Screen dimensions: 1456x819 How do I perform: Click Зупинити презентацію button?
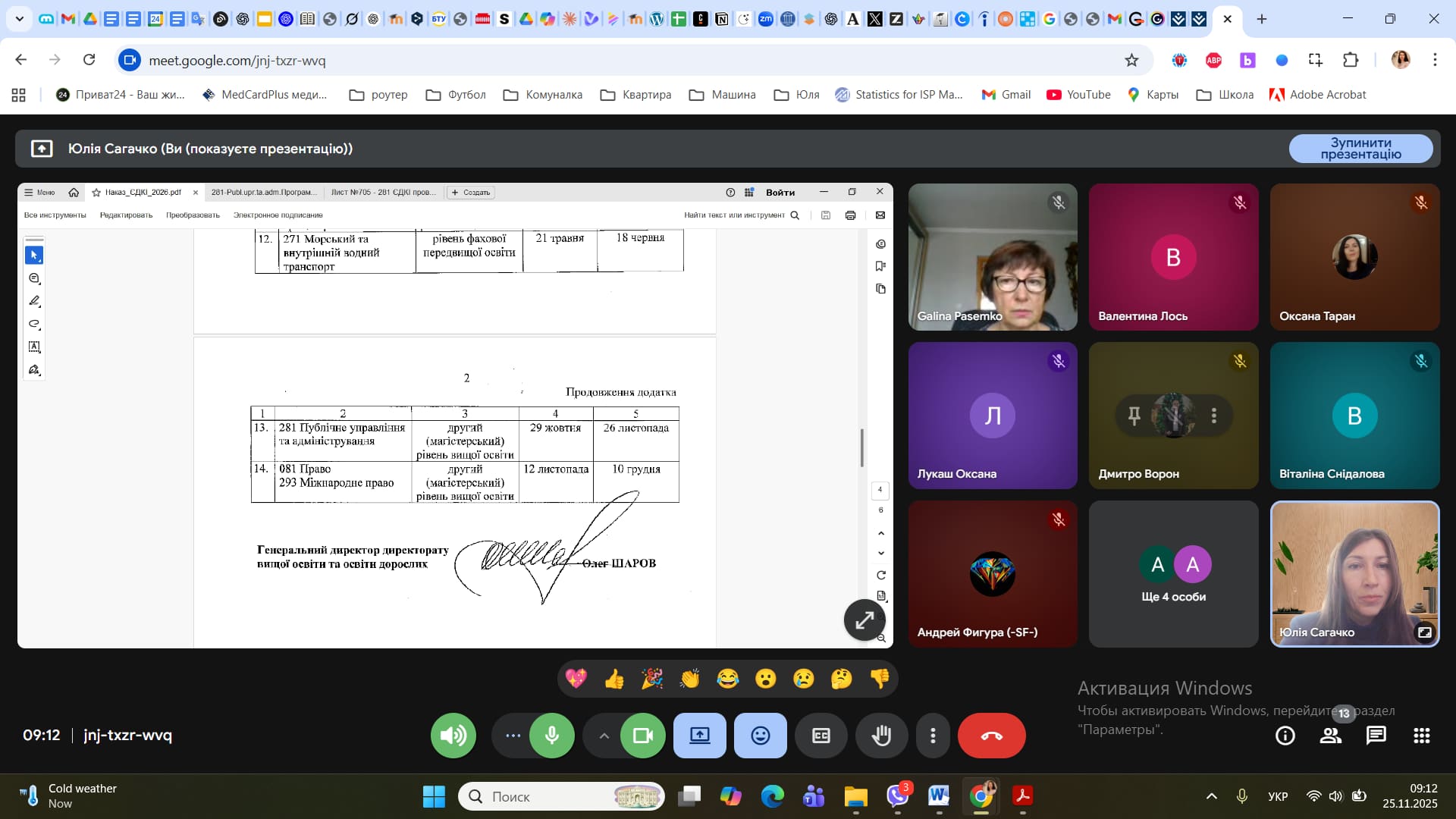click(x=1360, y=148)
